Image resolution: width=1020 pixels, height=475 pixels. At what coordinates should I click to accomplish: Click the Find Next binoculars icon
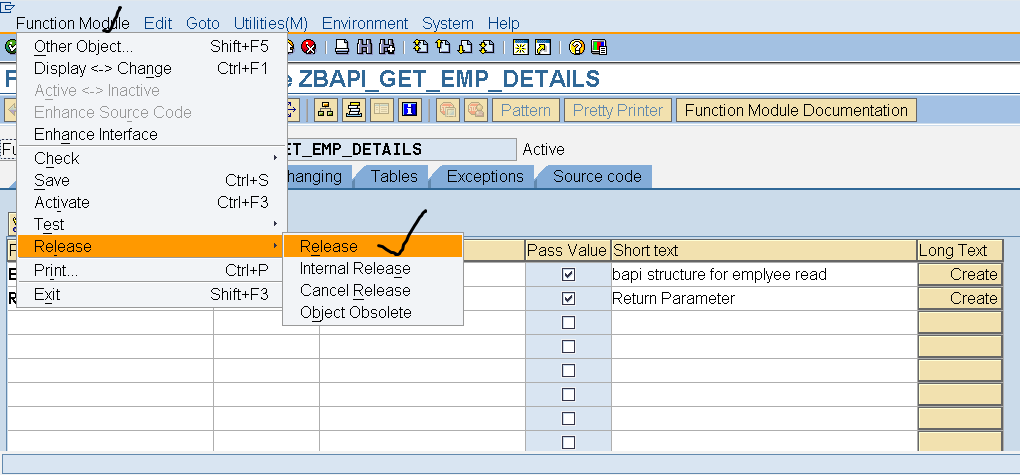(x=388, y=47)
